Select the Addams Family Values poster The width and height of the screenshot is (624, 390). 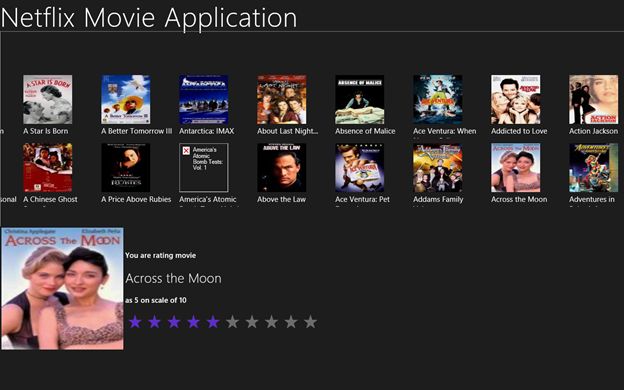tap(437, 168)
